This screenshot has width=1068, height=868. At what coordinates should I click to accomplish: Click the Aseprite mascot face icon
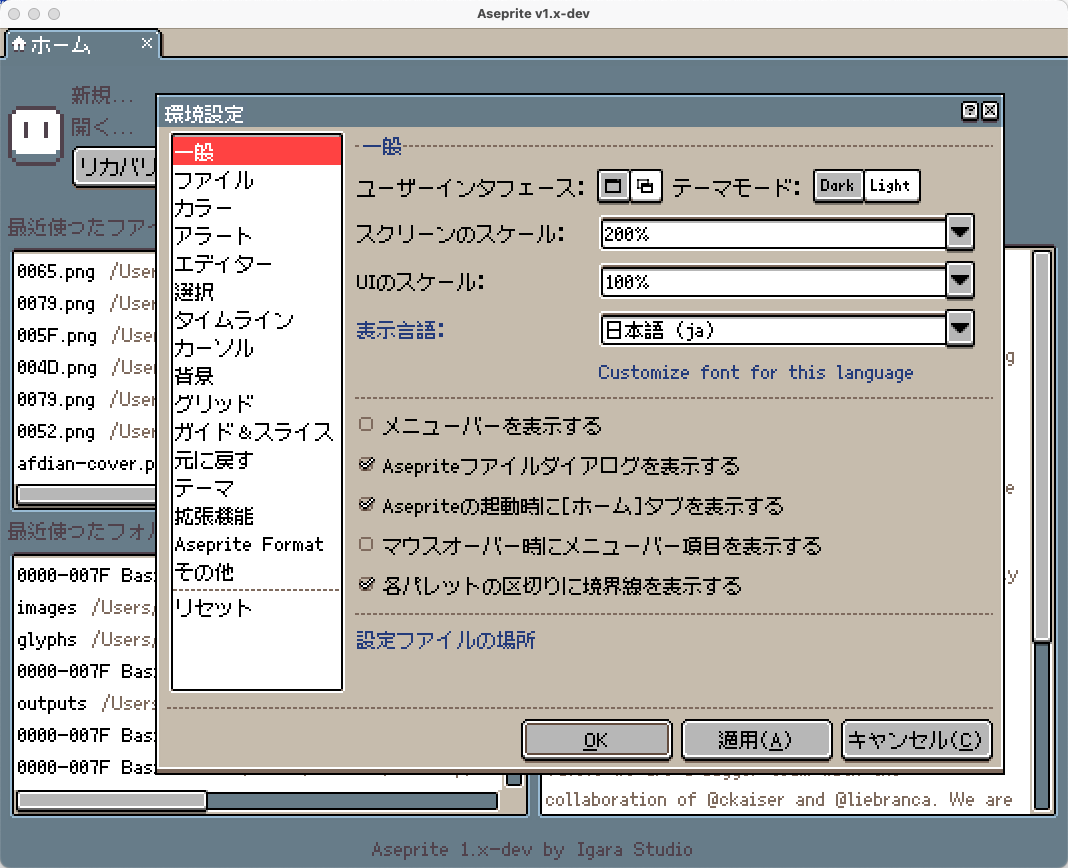click(36, 134)
